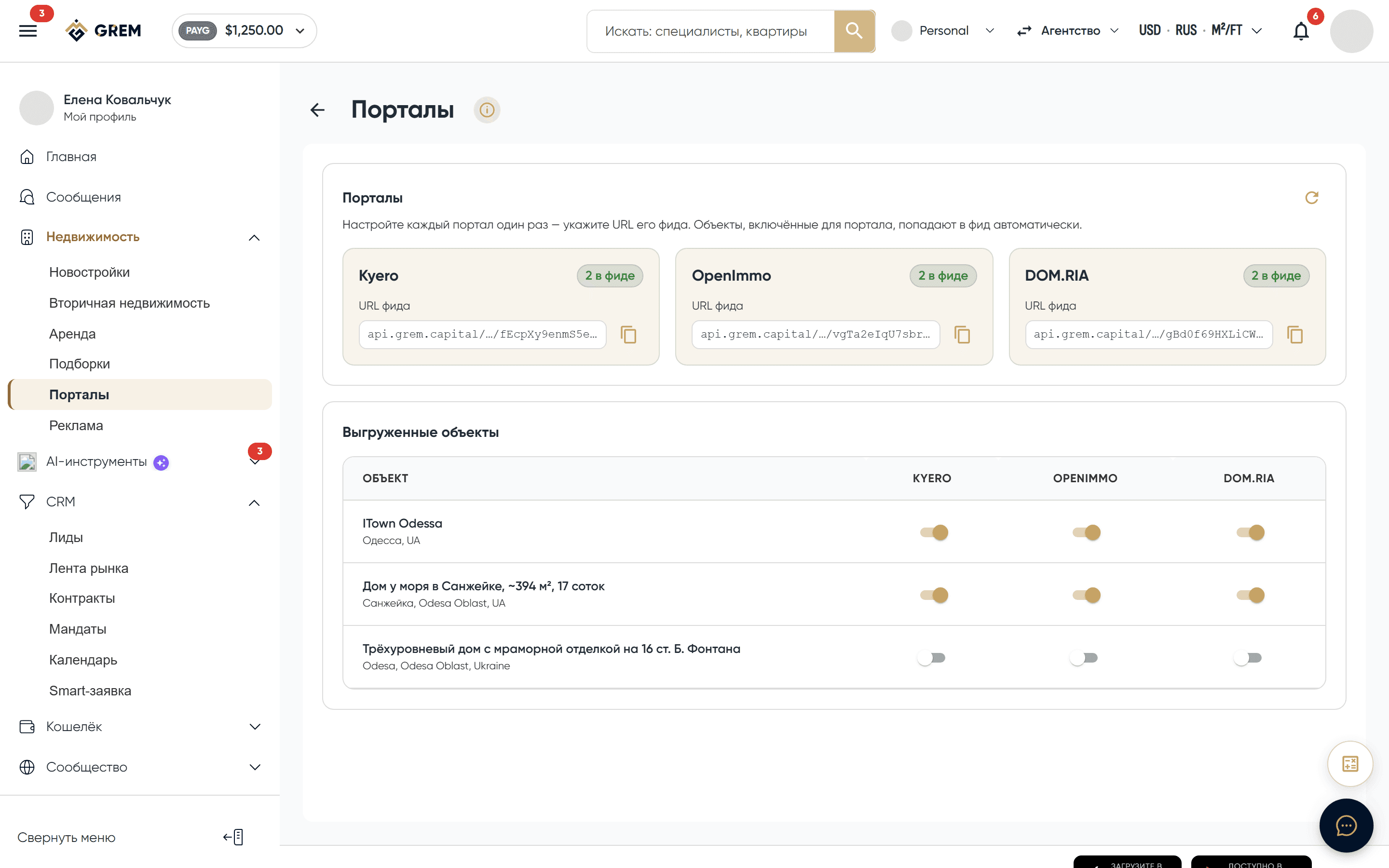Open the calculator floating button
Screen dimensions: 1389x868
[1350, 763]
